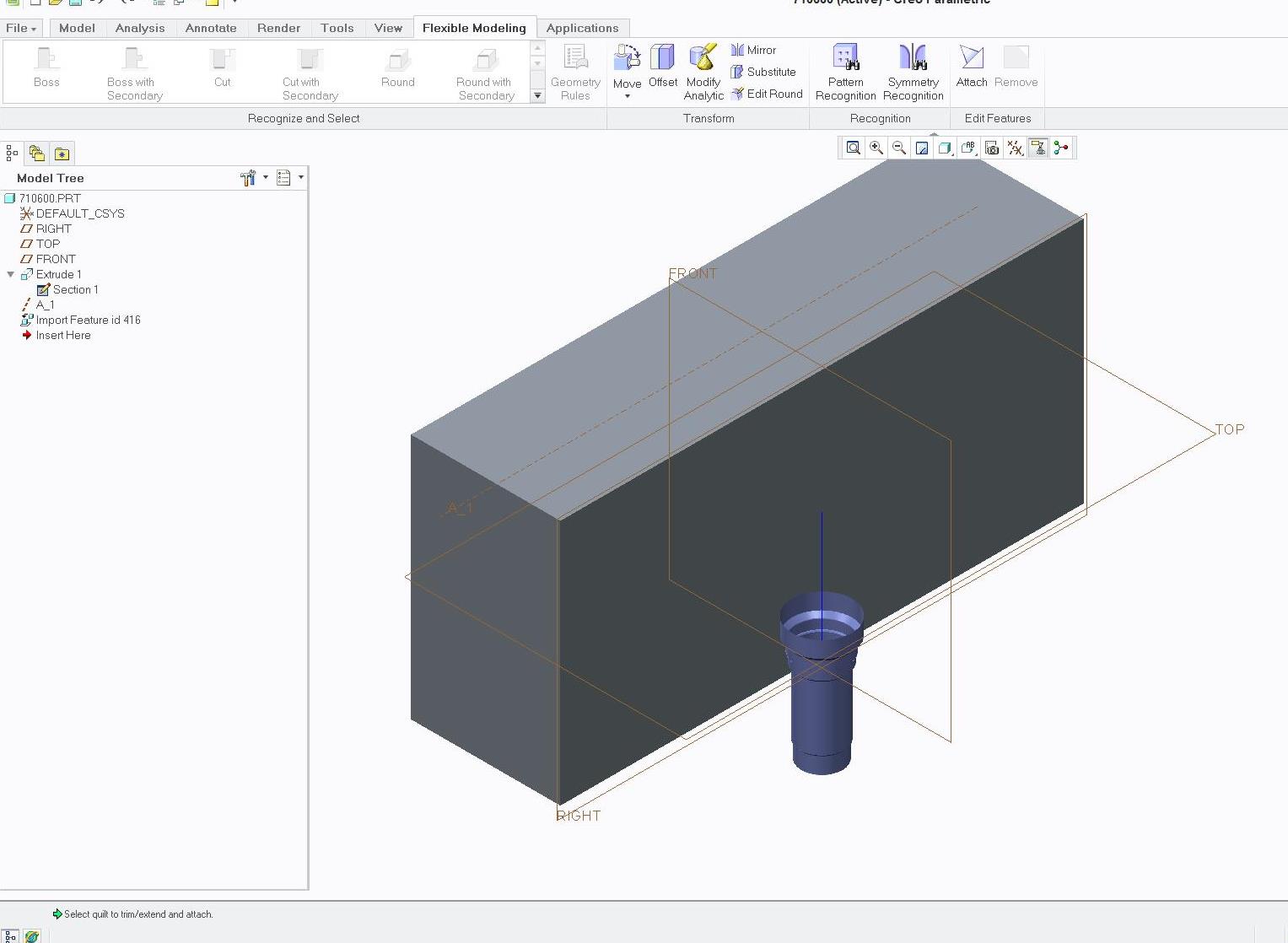Image resolution: width=1288 pixels, height=943 pixels.
Task: Click the Zoom Out magnifier icon
Action: (899, 148)
